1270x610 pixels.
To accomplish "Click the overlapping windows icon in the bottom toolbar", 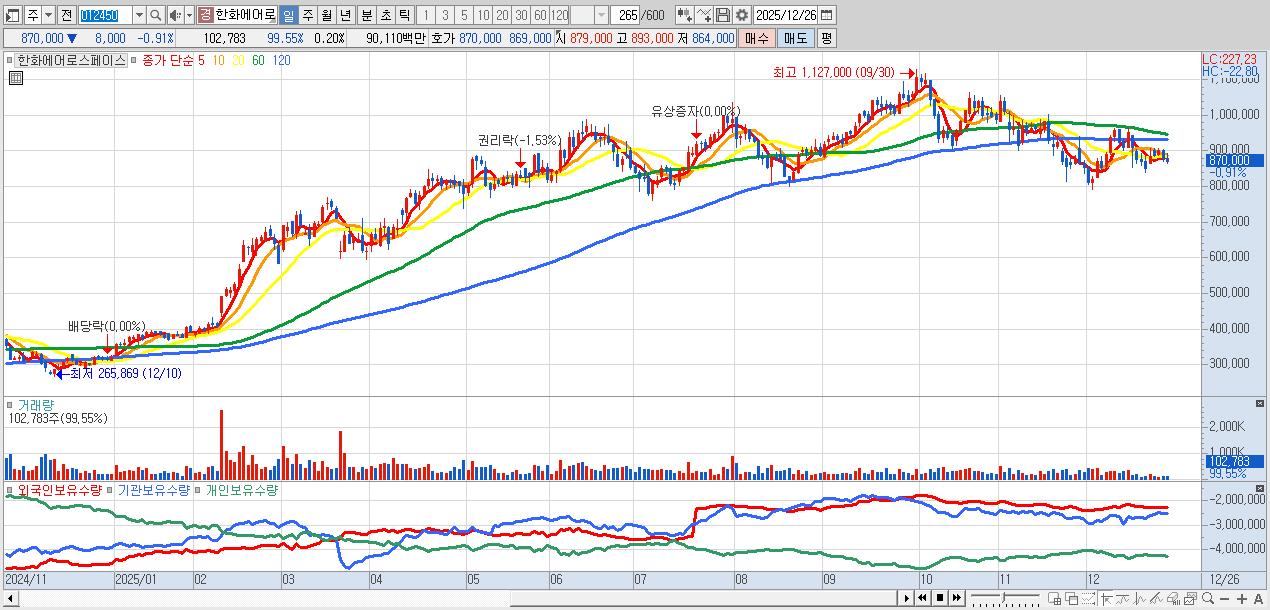I will (1072, 598).
